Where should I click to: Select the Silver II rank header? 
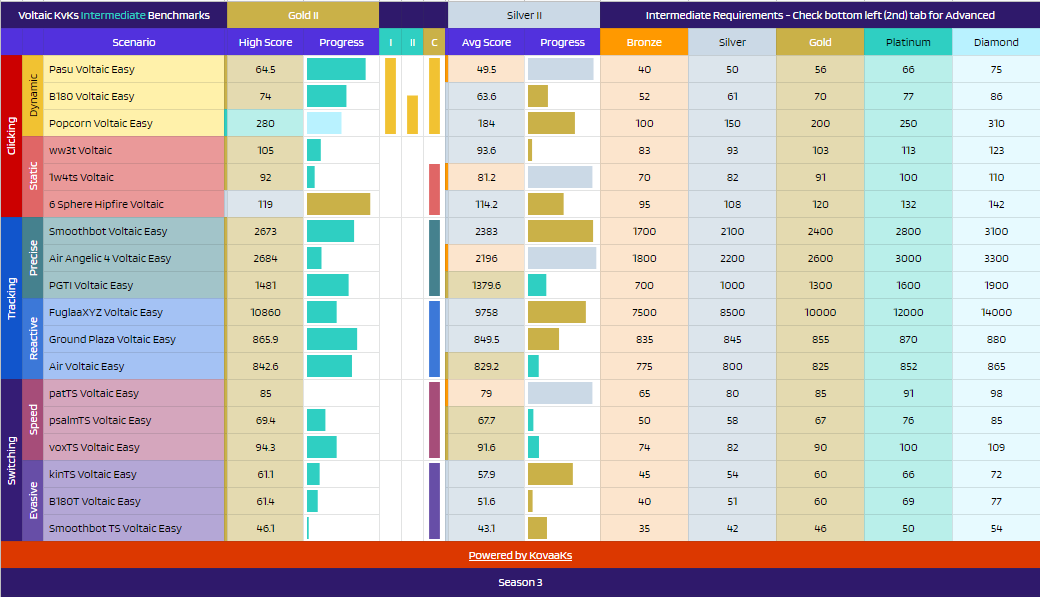point(524,15)
